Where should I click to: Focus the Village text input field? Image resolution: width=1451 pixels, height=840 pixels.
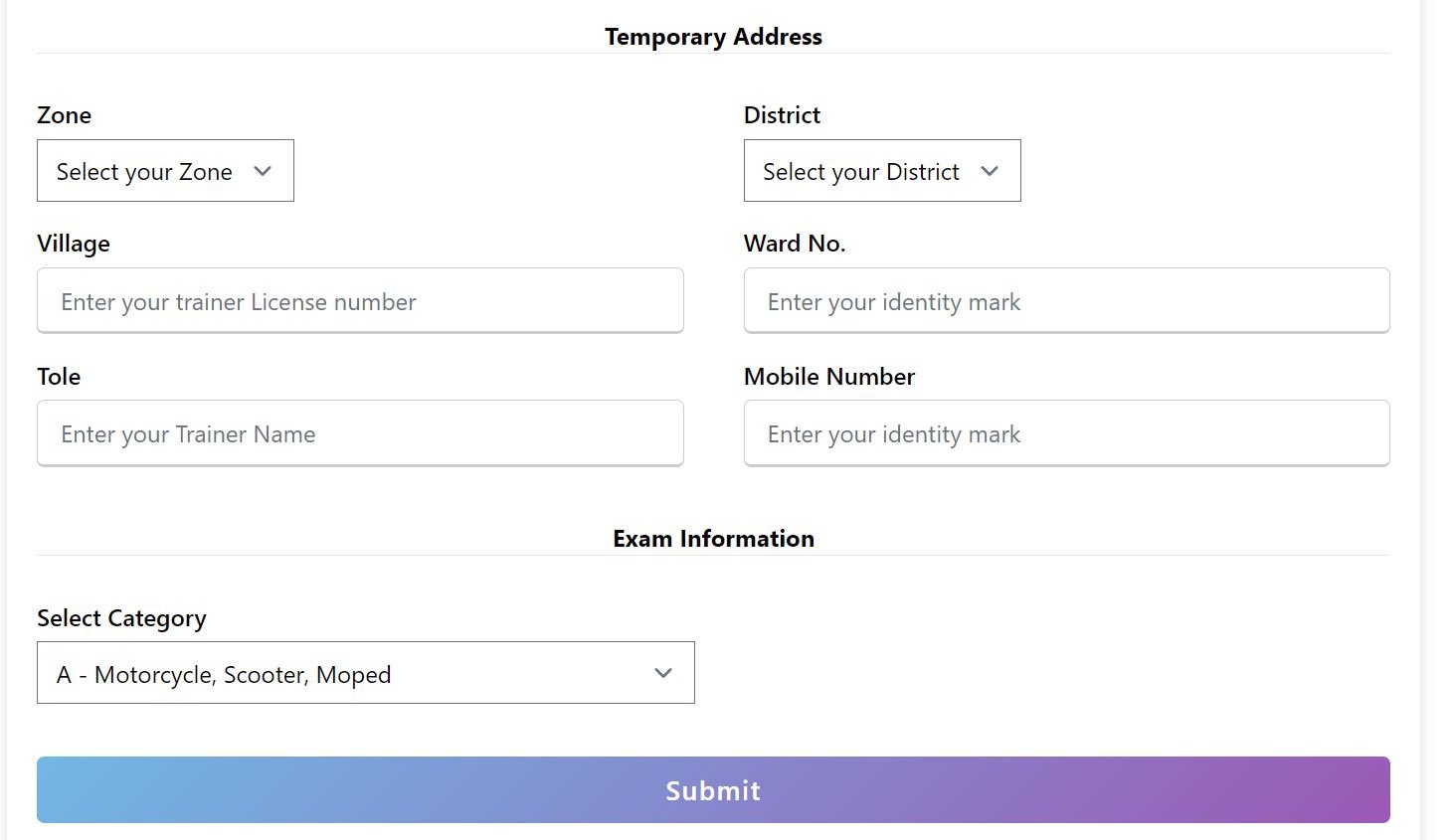pyautogui.click(x=360, y=301)
